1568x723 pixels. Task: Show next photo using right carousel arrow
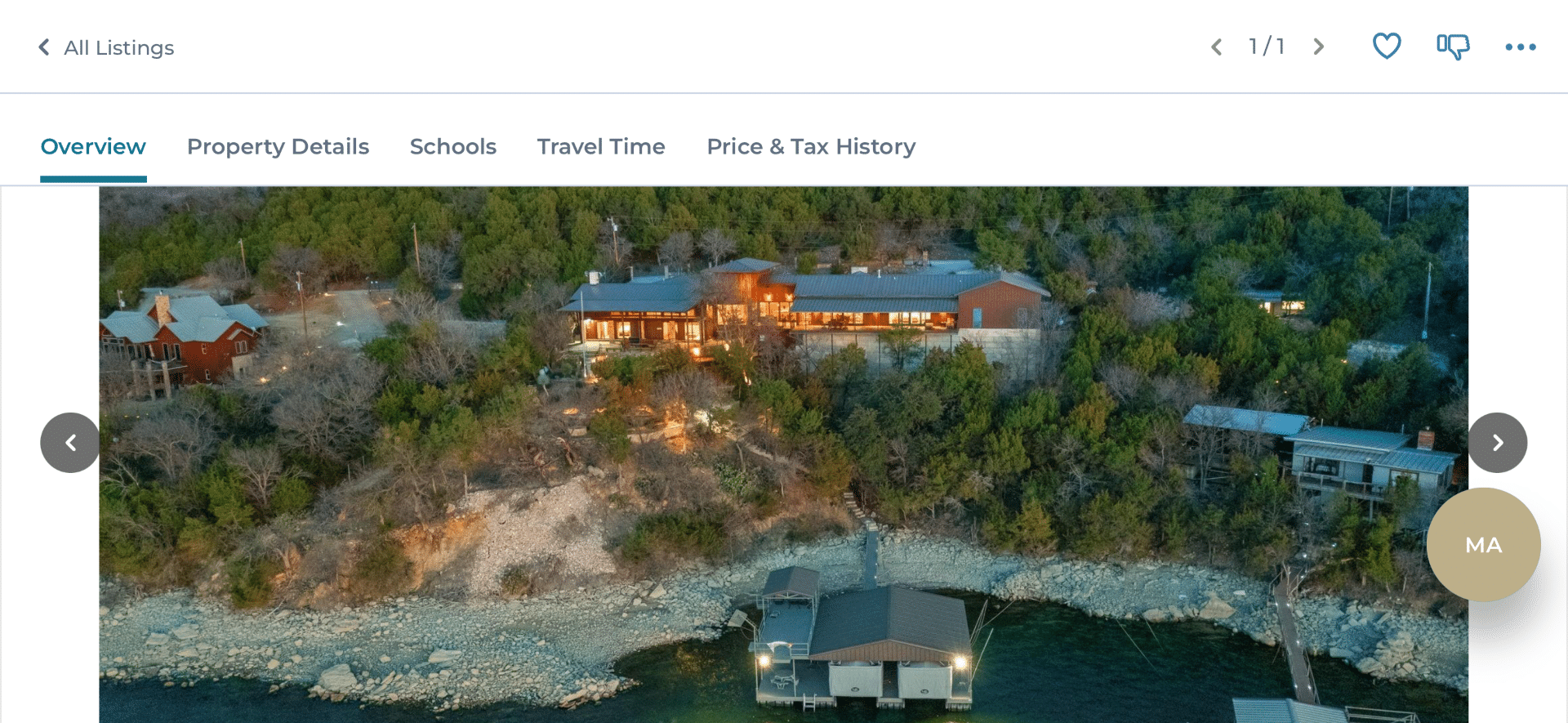pos(1498,443)
